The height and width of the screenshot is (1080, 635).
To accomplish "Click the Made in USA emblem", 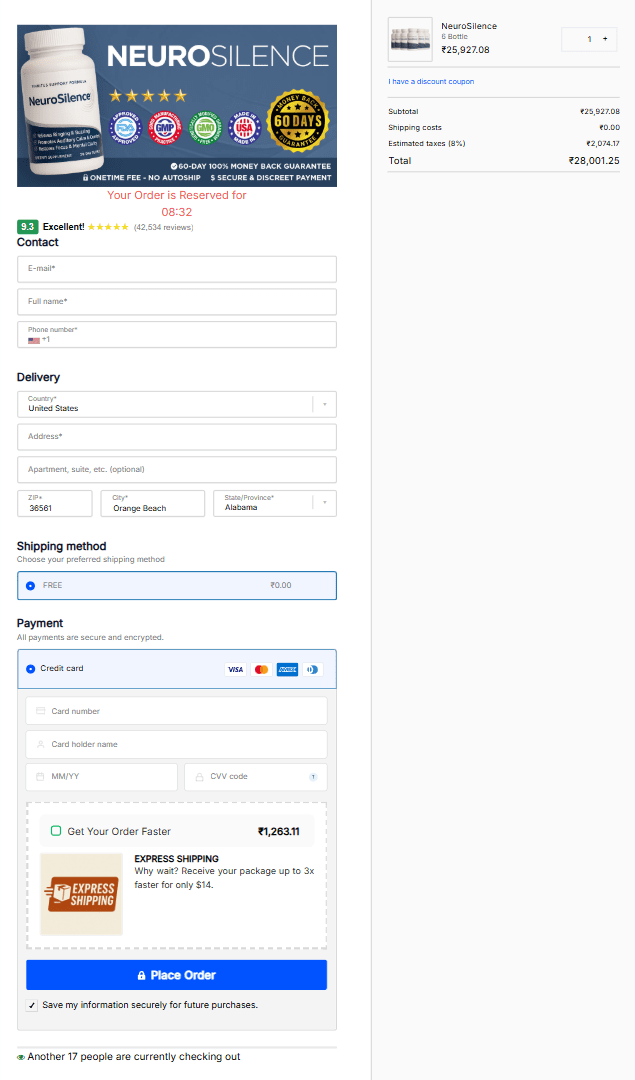I will [244, 124].
